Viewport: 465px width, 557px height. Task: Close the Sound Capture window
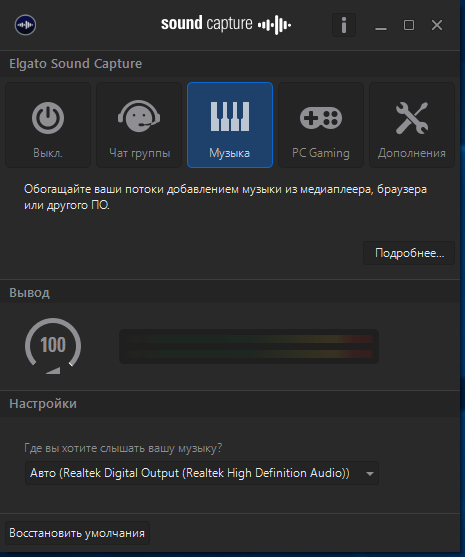(x=437, y=25)
